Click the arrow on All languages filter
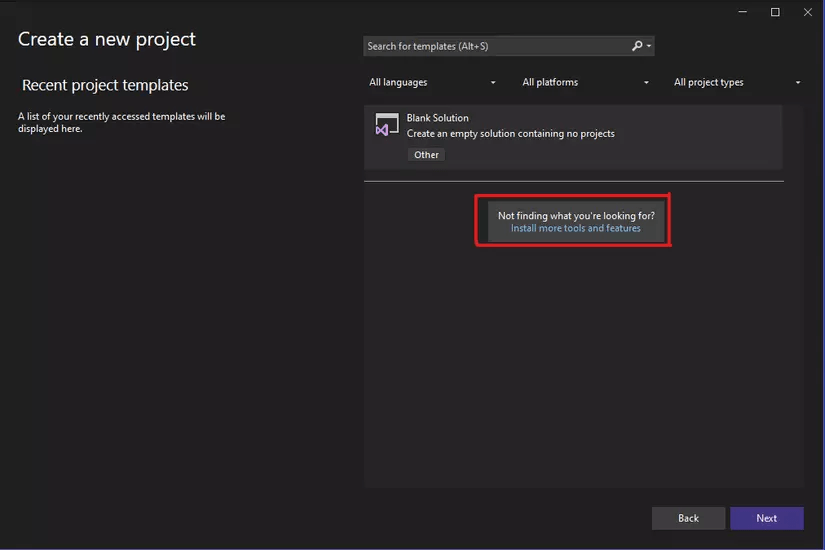825x550 pixels. [x=493, y=83]
